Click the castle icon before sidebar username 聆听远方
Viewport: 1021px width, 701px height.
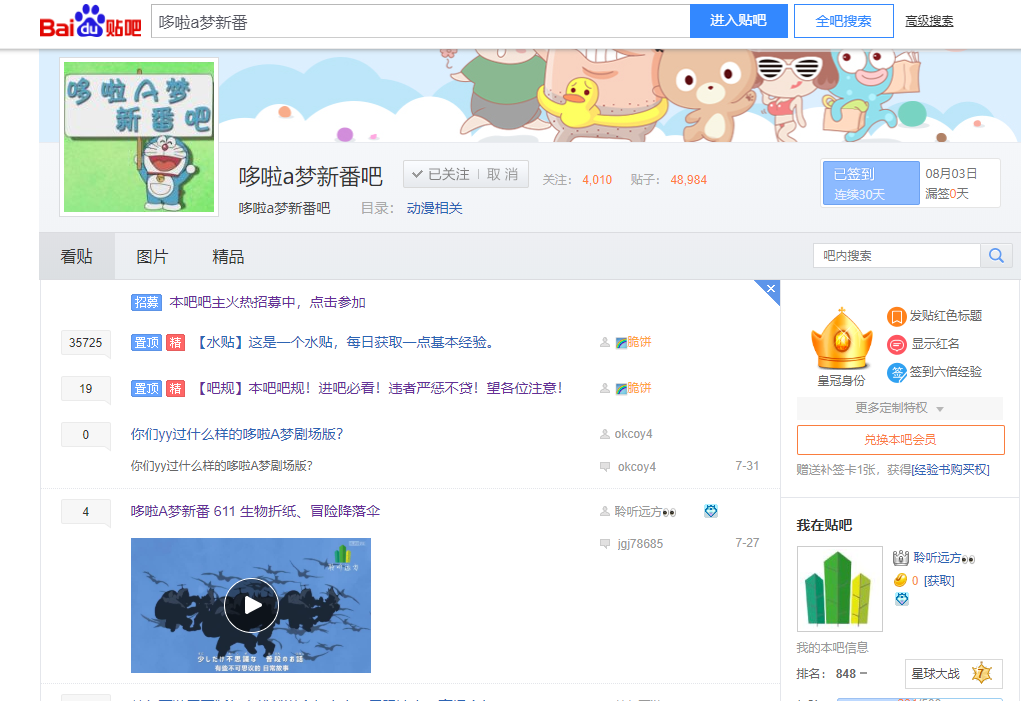click(901, 558)
